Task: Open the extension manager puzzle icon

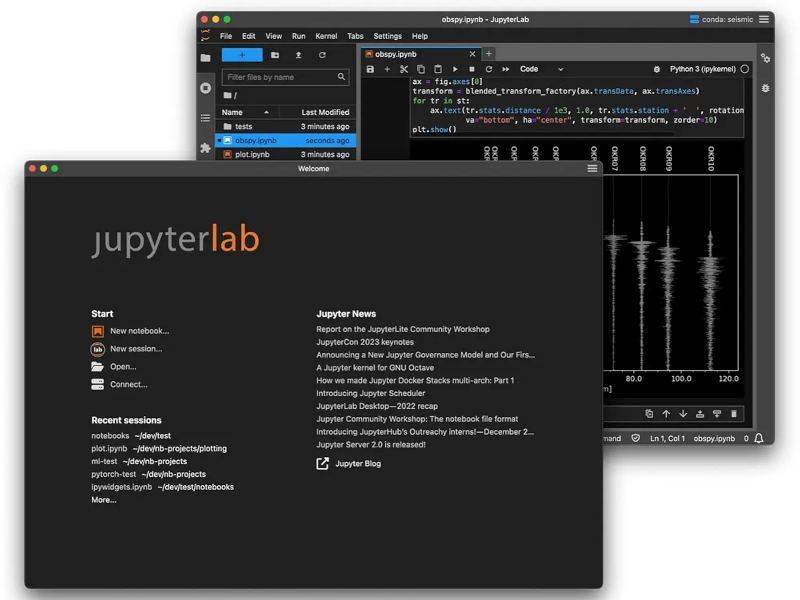Action: click(x=206, y=148)
